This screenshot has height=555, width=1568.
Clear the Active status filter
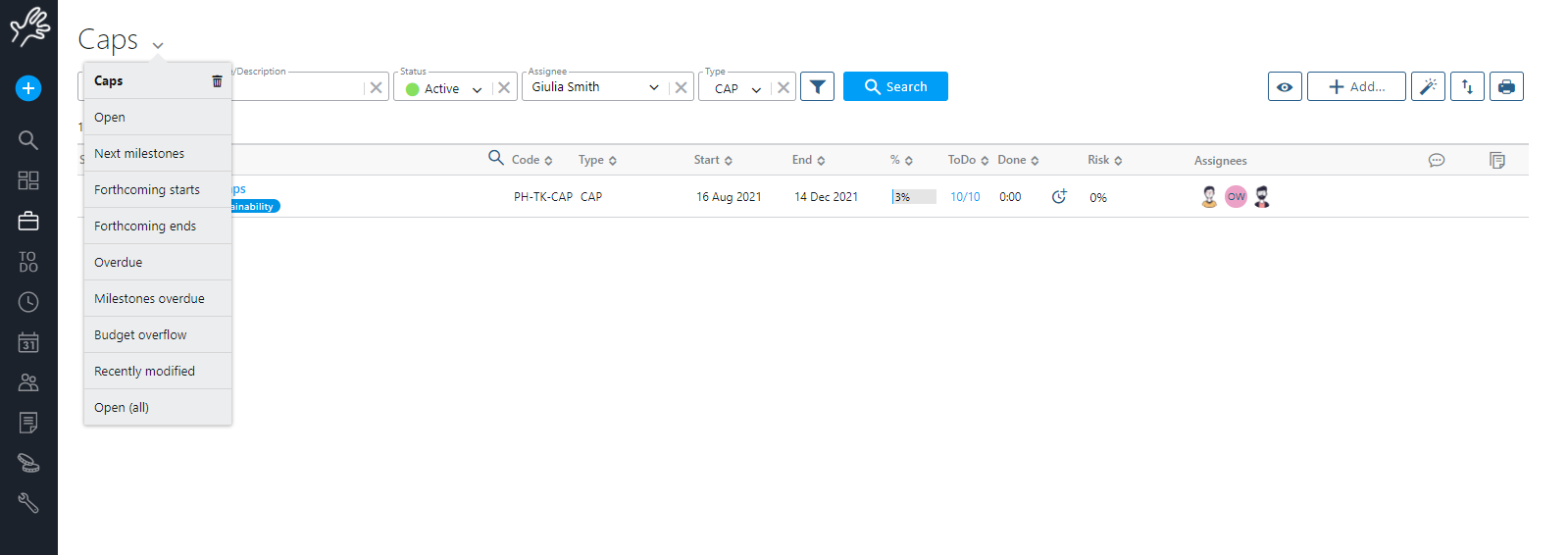504,87
